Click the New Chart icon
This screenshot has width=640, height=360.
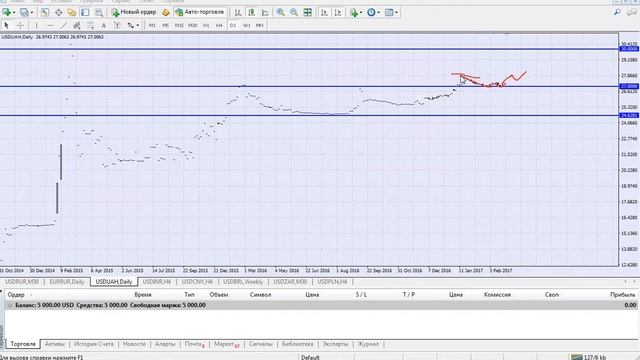point(7,13)
